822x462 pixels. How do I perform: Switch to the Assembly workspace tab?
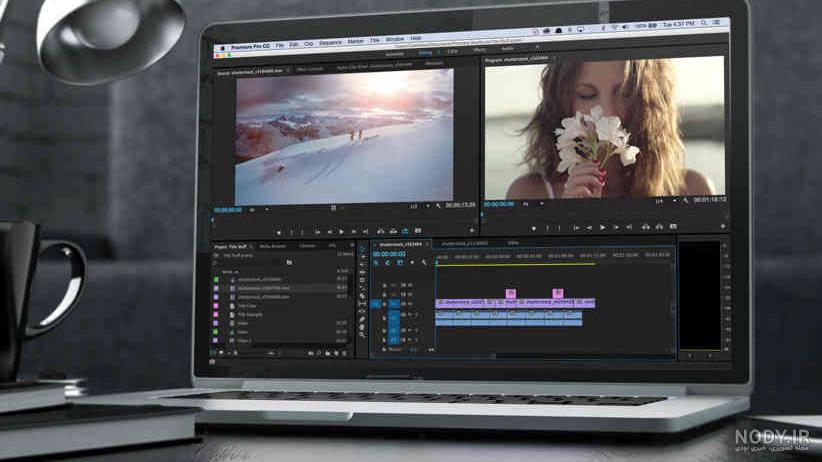394,54
